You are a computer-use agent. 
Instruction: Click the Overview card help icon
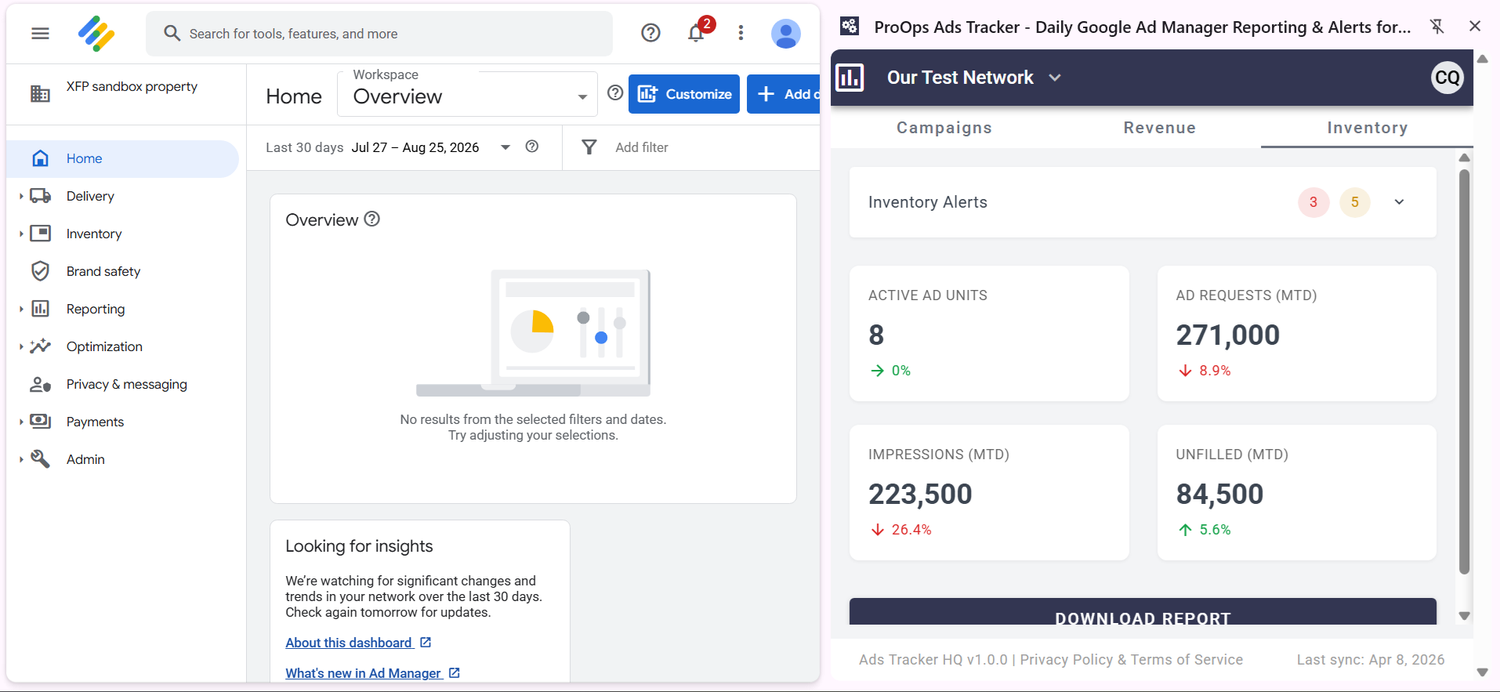point(372,219)
